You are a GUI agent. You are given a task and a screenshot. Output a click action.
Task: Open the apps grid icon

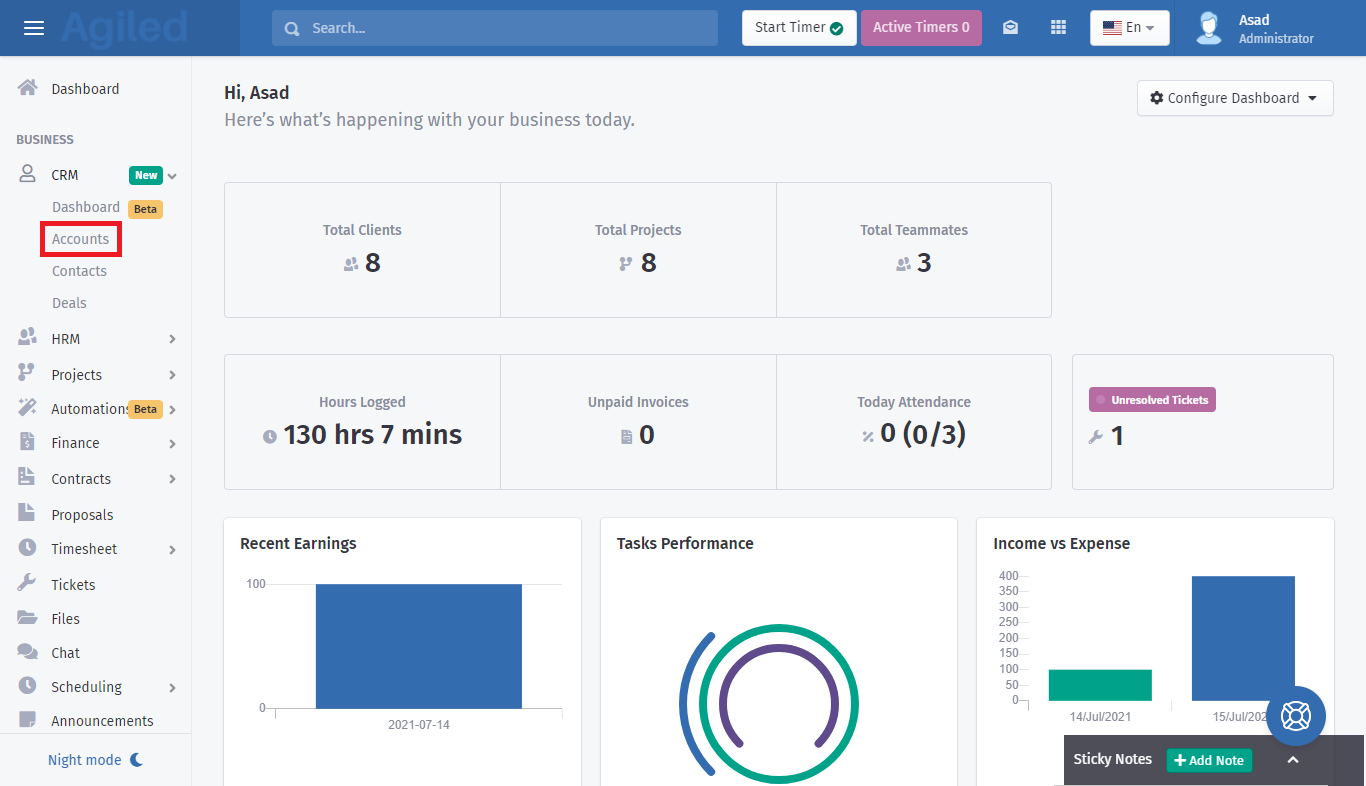pos(1058,28)
